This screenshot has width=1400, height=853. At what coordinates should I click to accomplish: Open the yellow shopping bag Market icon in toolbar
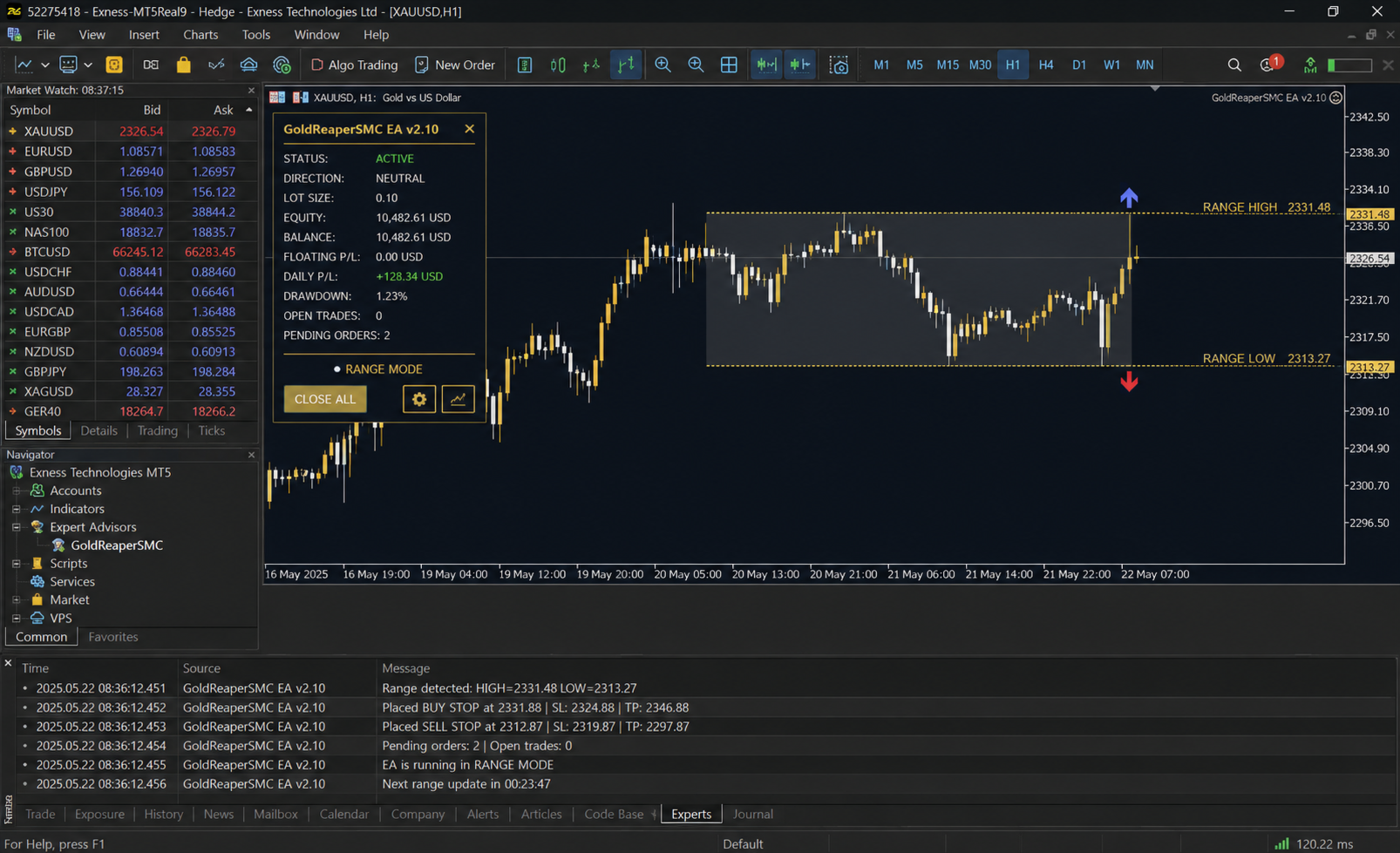(183, 64)
